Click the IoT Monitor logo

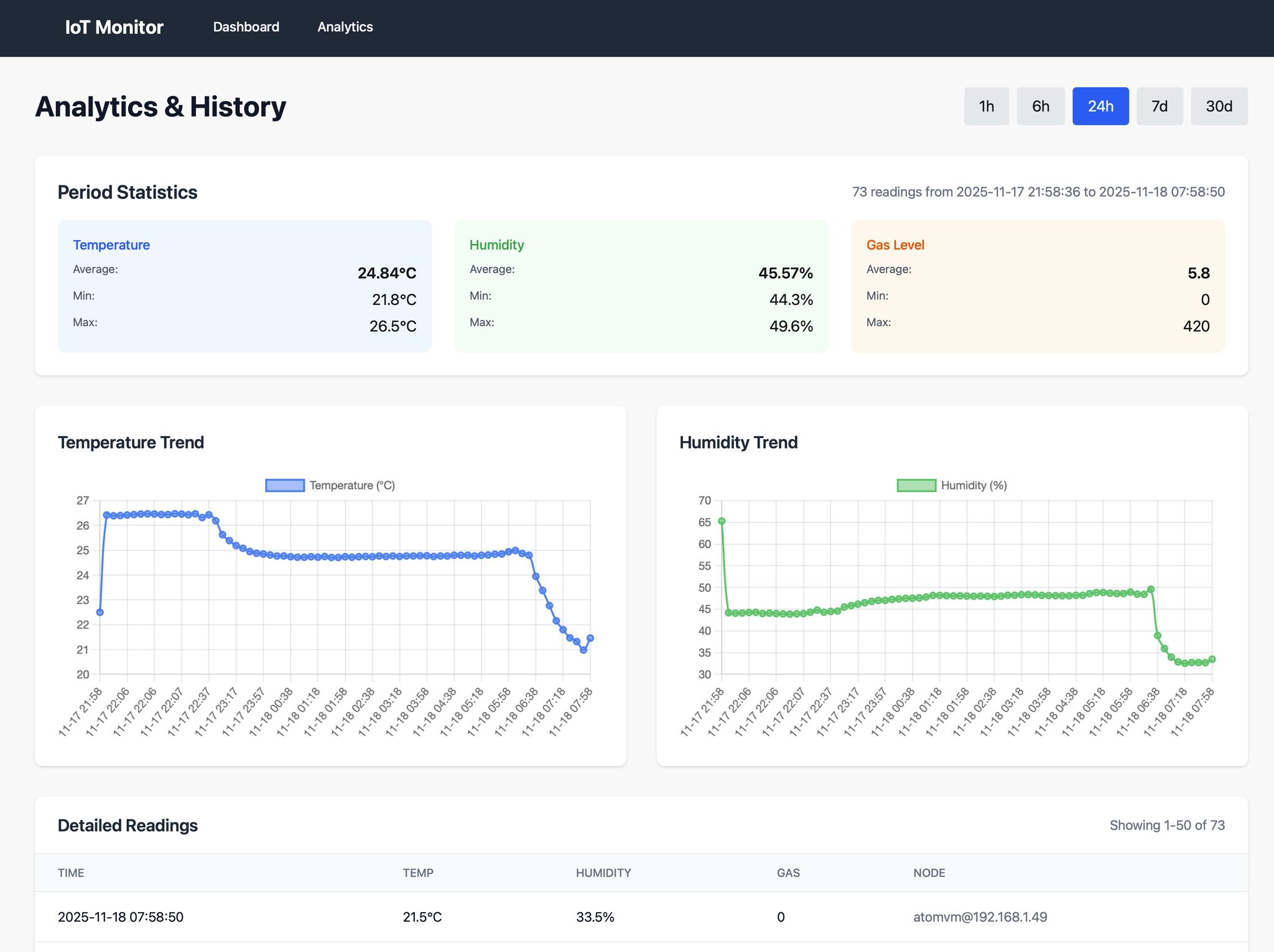pyautogui.click(x=114, y=27)
